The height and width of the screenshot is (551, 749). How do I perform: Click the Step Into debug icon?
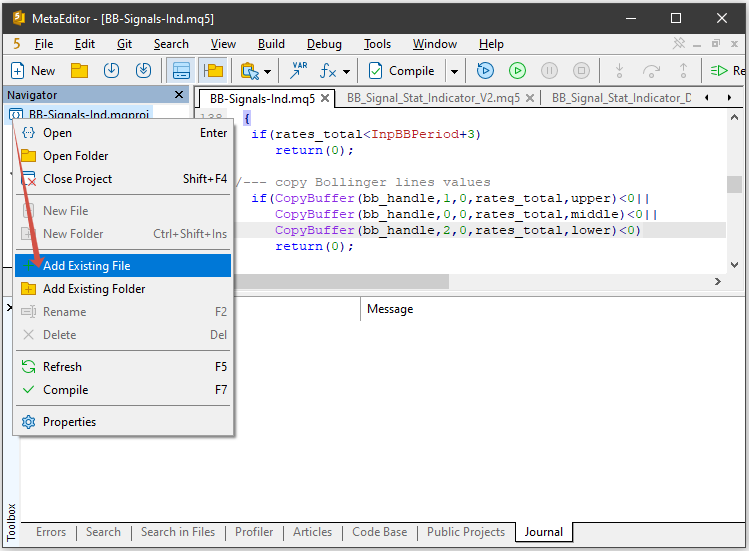pos(620,71)
